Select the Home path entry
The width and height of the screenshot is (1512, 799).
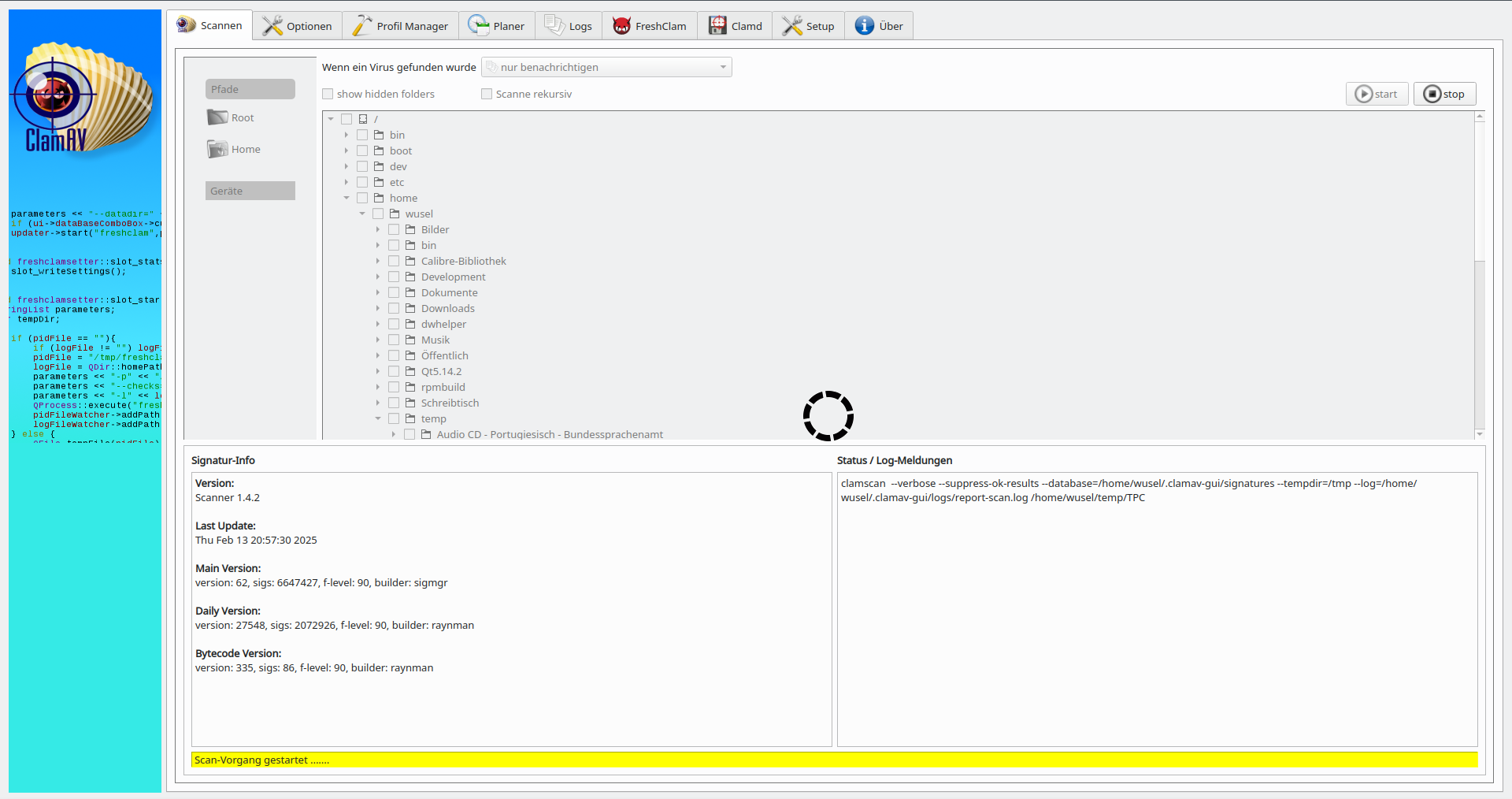[x=235, y=149]
